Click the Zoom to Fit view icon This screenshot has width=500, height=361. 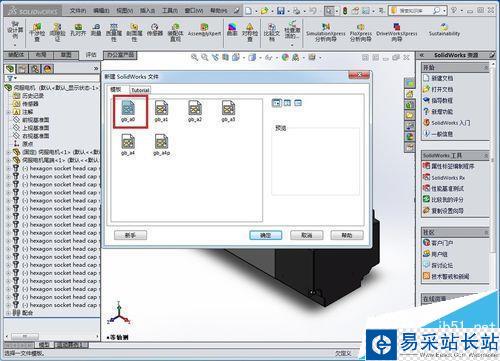coord(194,58)
